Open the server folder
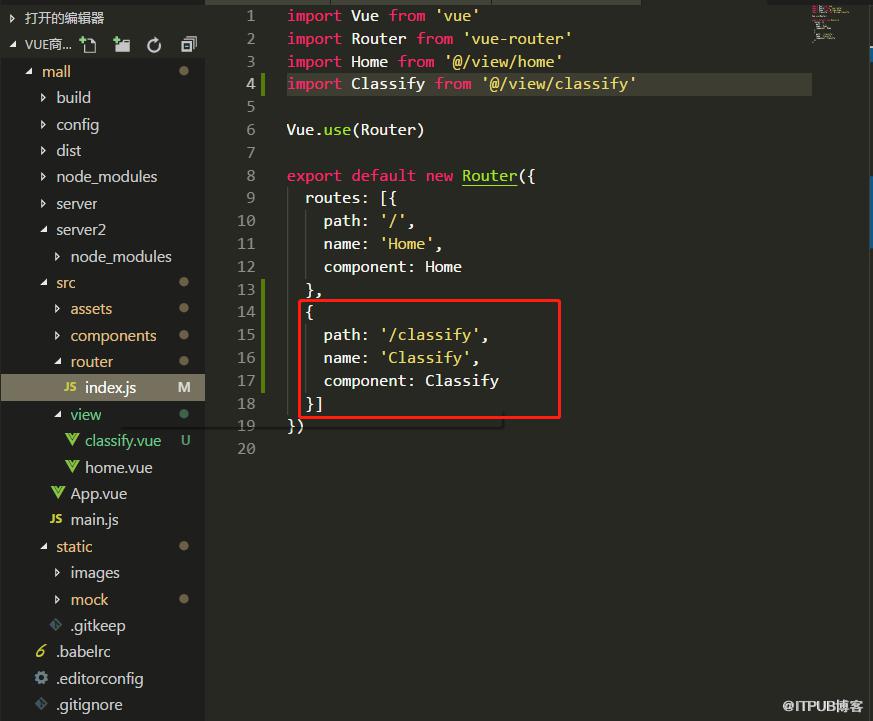The height and width of the screenshot is (721, 873). 76,204
